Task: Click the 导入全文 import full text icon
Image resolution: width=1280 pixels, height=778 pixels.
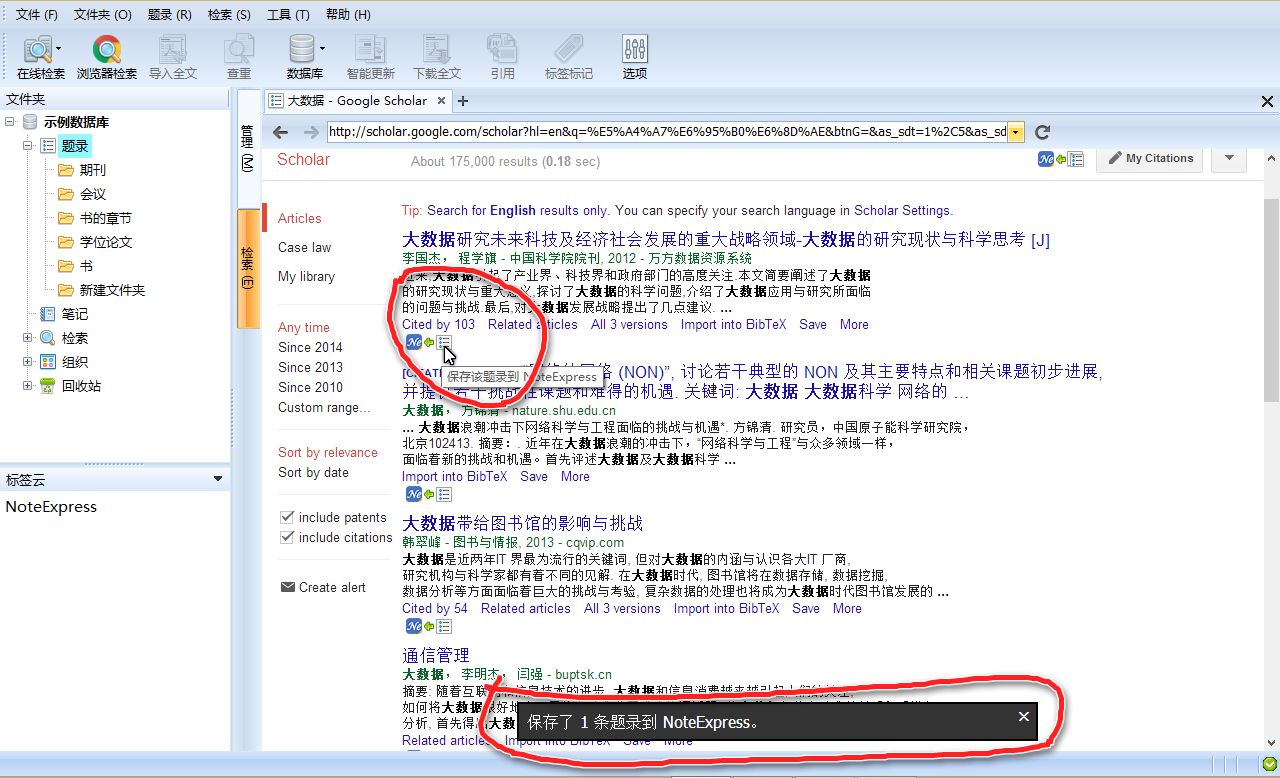Action: (x=173, y=58)
